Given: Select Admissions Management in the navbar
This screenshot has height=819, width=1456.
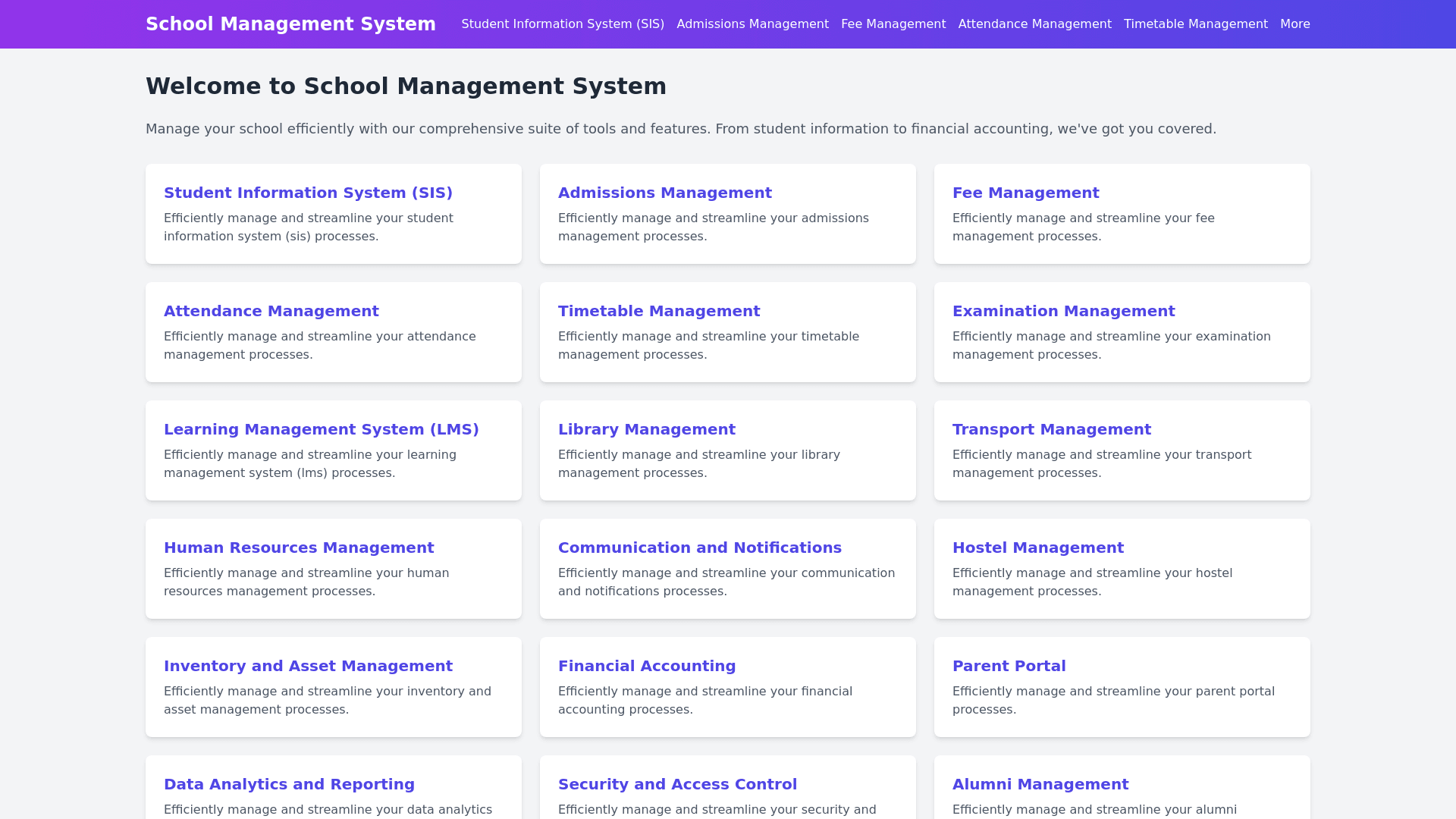Looking at the screenshot, I should coord(752,24).
